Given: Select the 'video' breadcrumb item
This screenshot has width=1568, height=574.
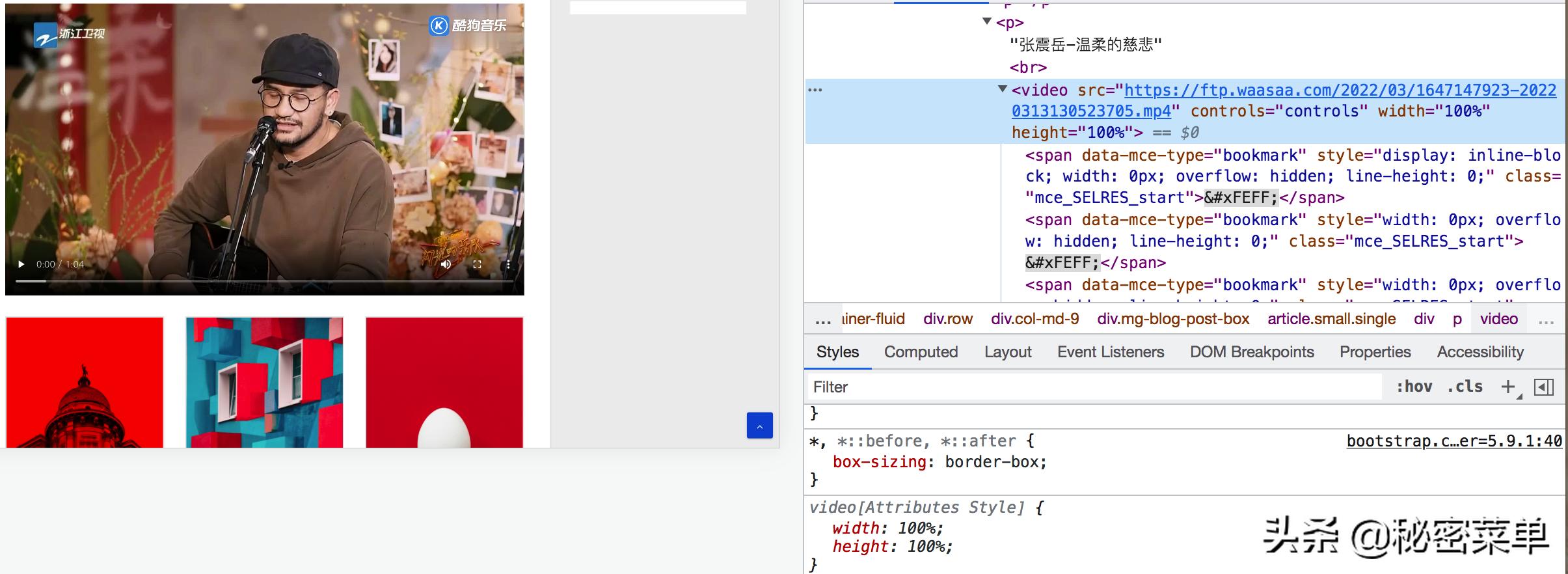Looking at the screenshot, I should click(1499, 319).
